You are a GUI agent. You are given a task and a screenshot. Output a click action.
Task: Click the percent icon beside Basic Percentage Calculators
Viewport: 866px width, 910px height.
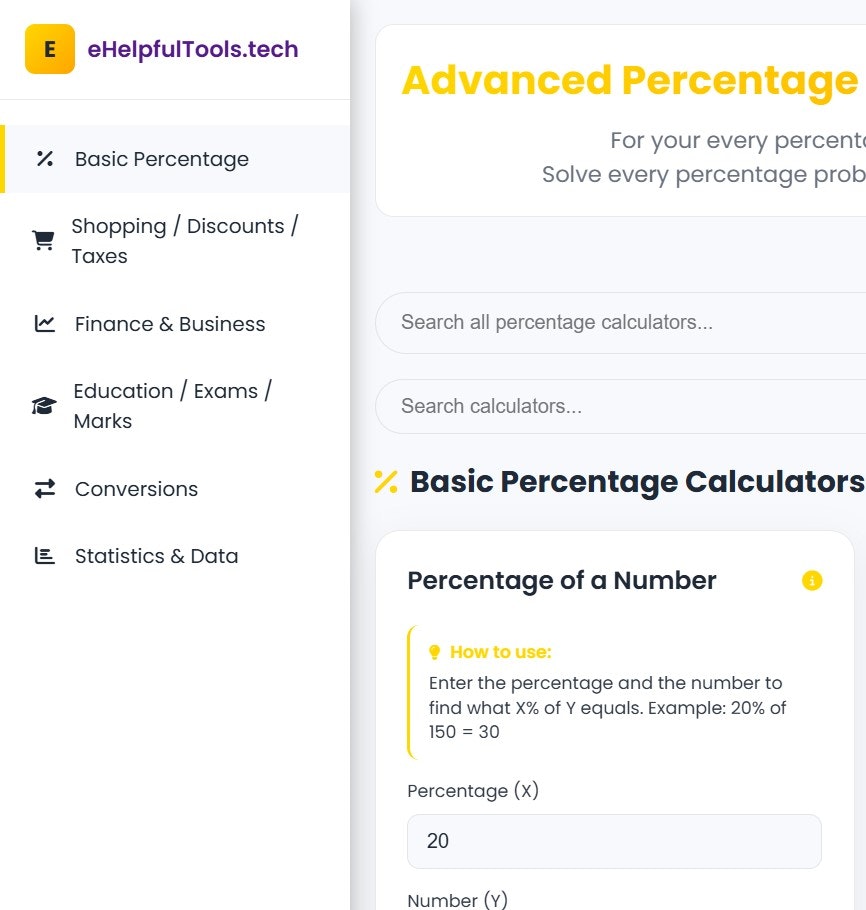pos(386,481)
